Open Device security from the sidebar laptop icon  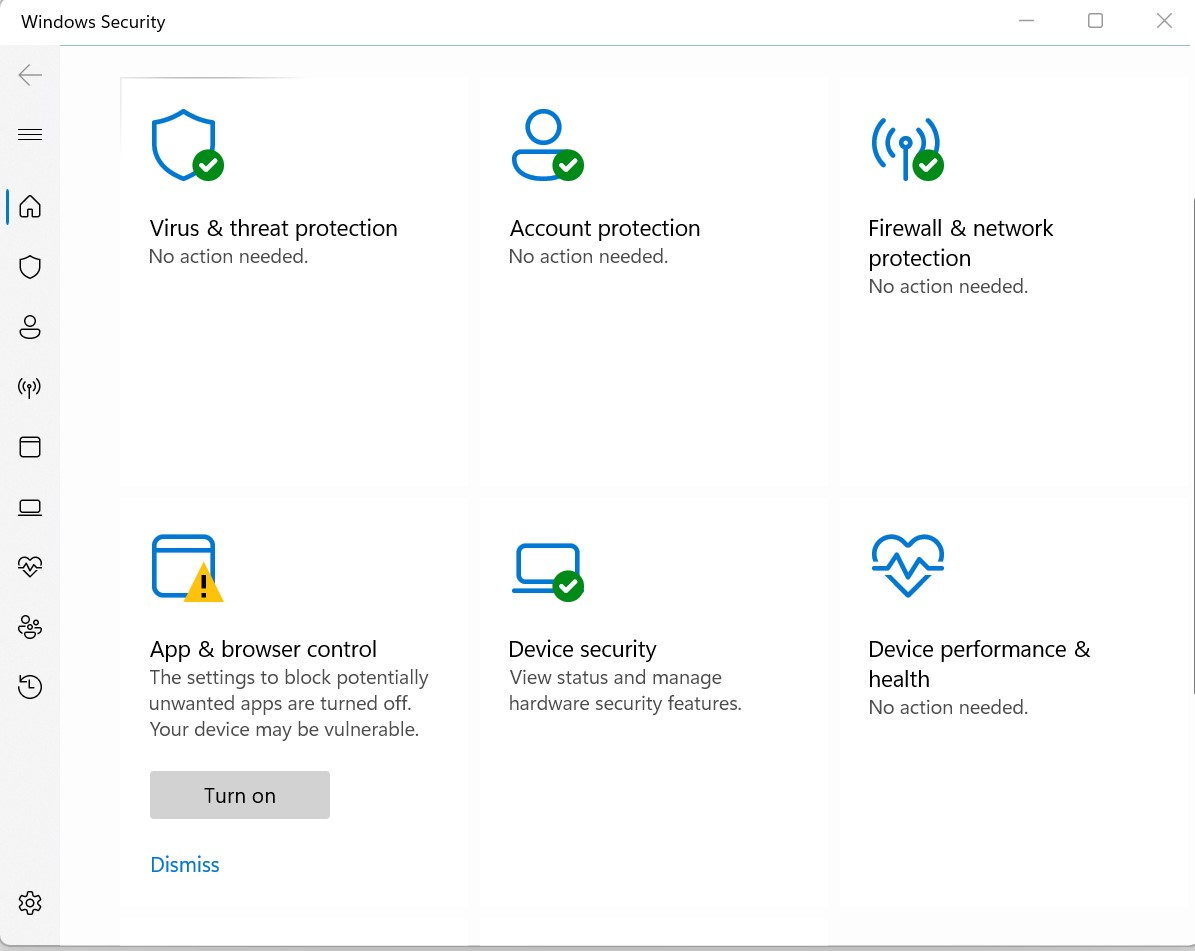pyautogui.click(x=30, y=507)
